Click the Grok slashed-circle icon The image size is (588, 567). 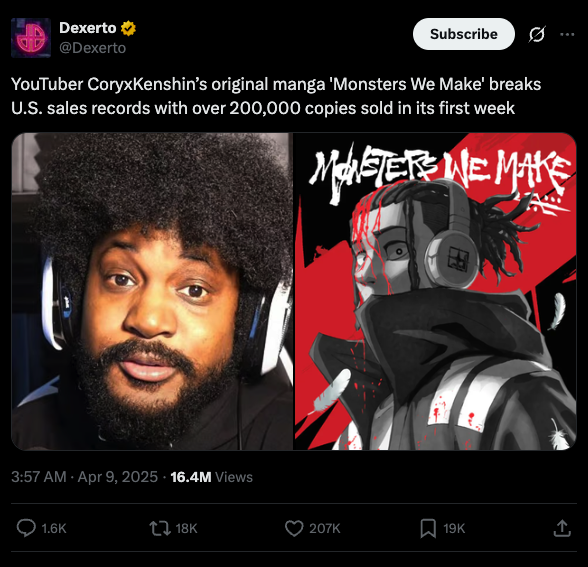[x=537, y=34]
